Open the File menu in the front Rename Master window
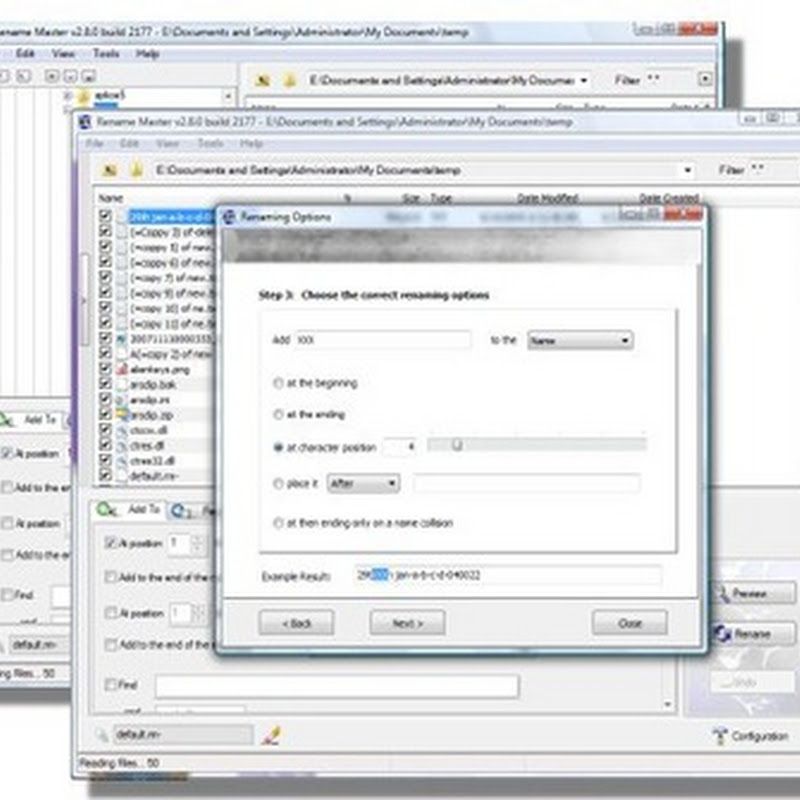Viewport: 800px width, 800px height. click(94, 143)
